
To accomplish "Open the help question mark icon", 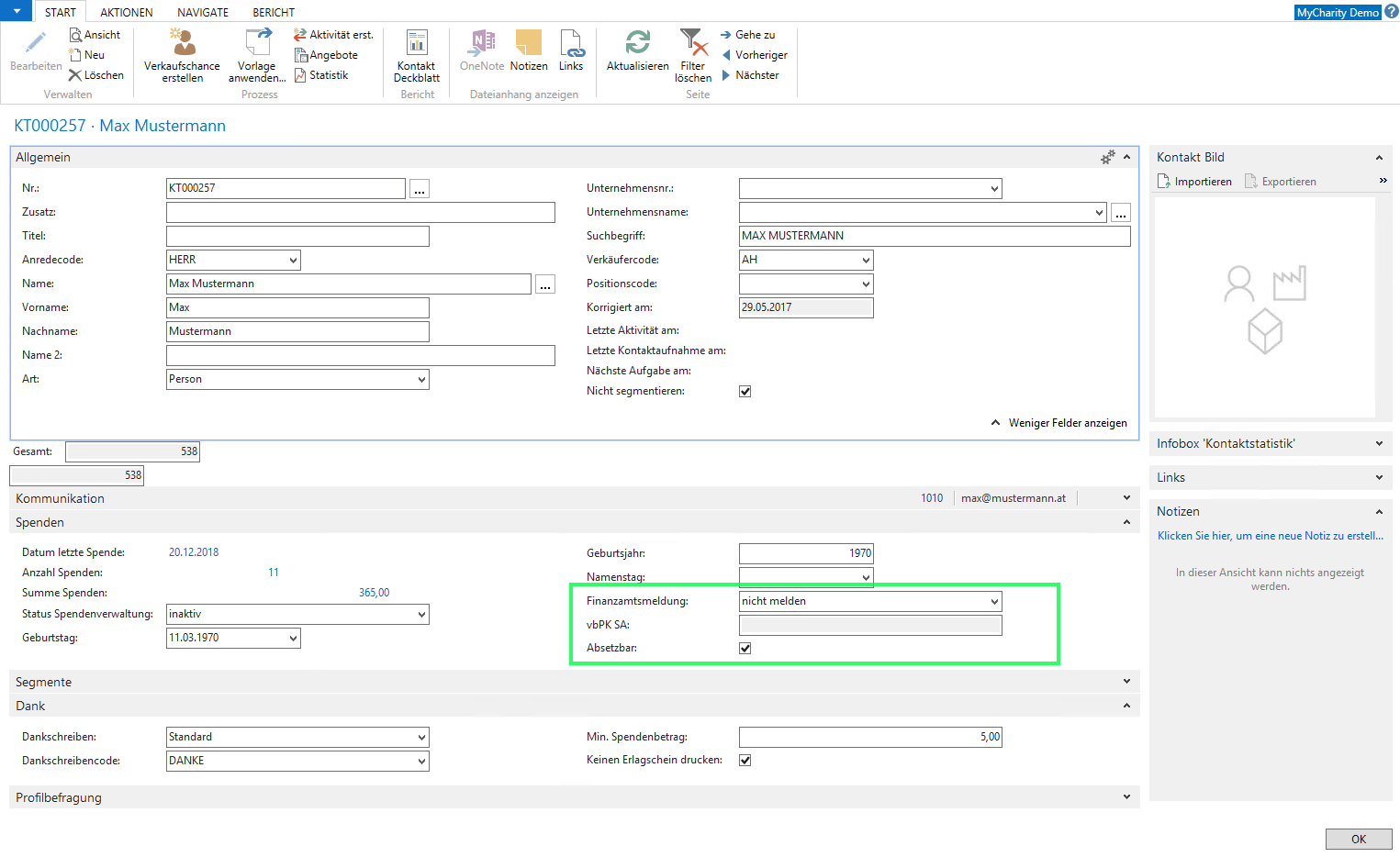I will pyautogui.click(x=1392, y=12).
